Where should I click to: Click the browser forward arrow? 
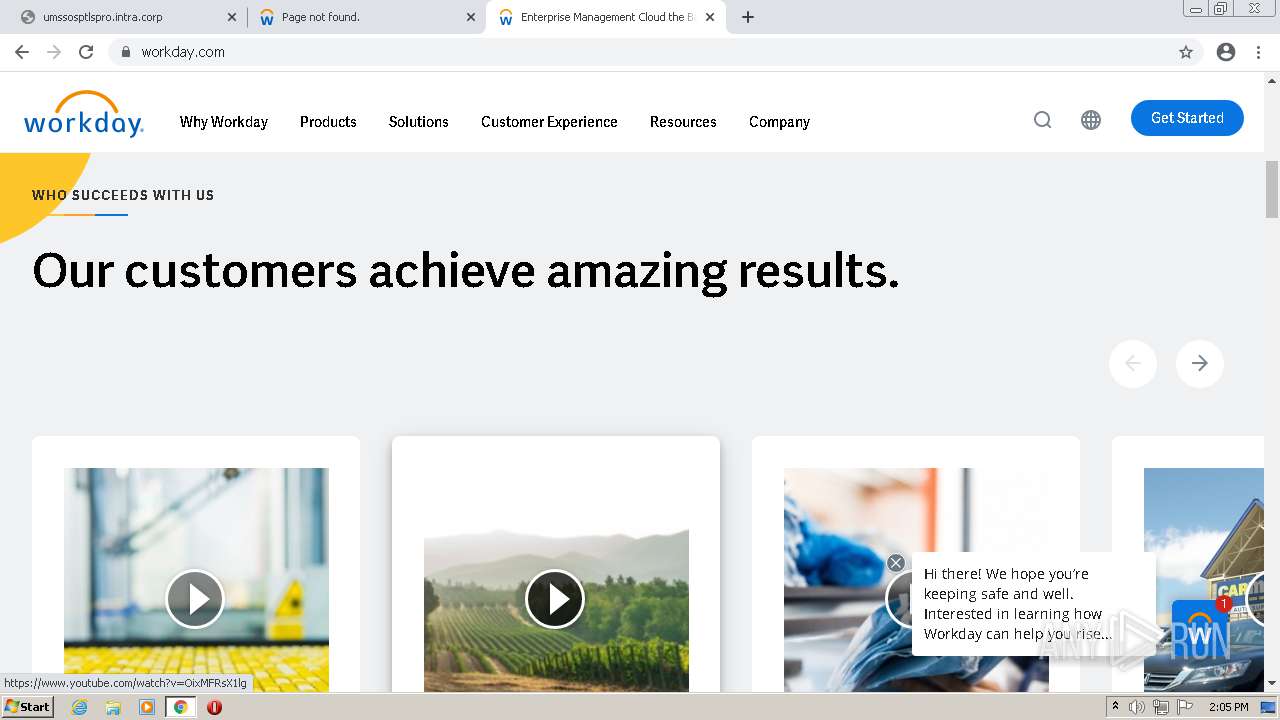[x=54, y=52]
